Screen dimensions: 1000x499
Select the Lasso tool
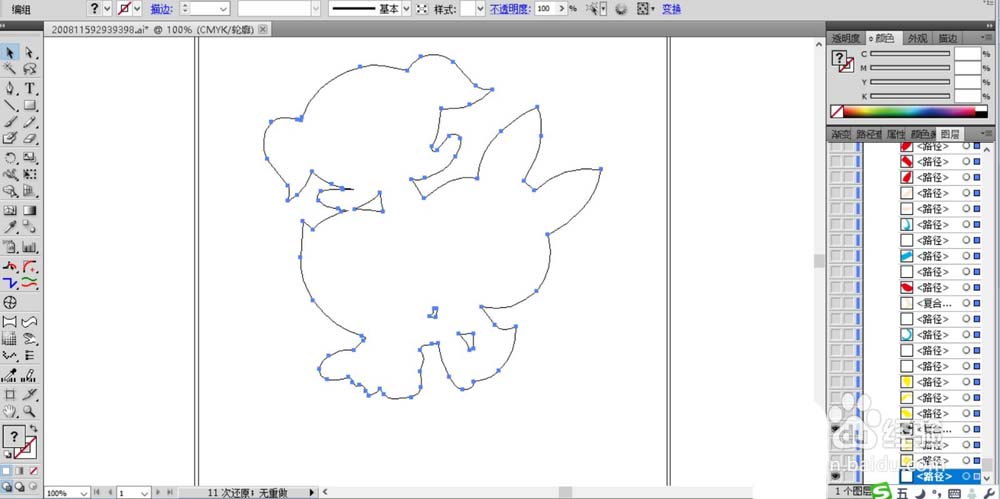pos(29,68)
